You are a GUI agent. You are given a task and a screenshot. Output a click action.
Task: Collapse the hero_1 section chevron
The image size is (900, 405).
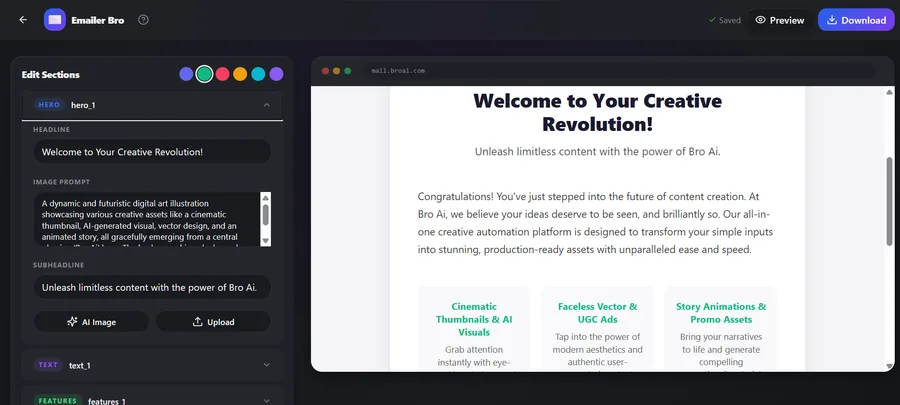(266, 105)
